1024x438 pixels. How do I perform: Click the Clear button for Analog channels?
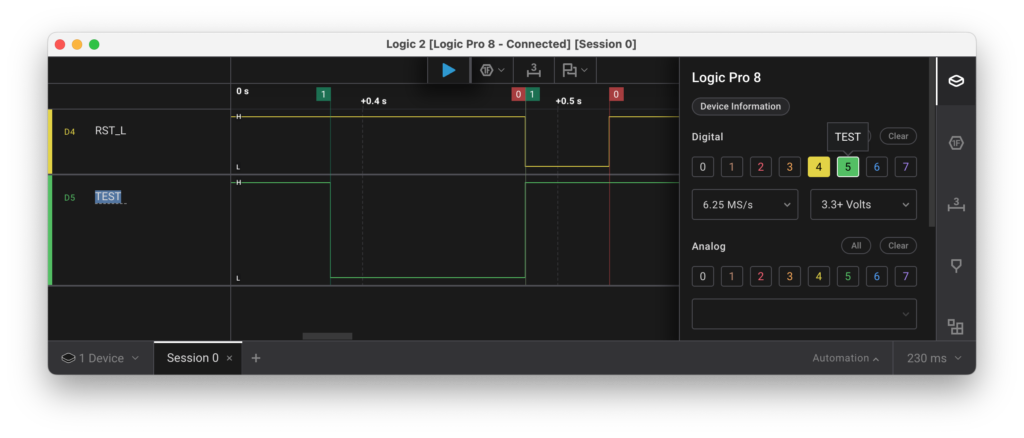pos(897,246)
